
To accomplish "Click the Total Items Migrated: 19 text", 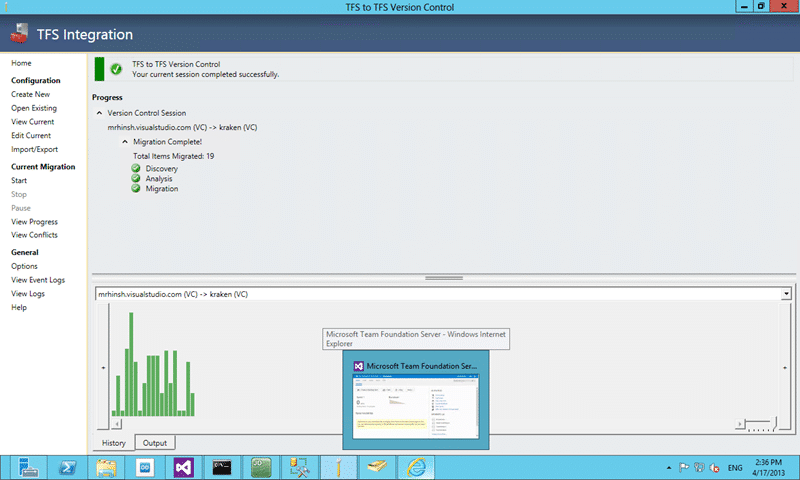I will 173,156.
